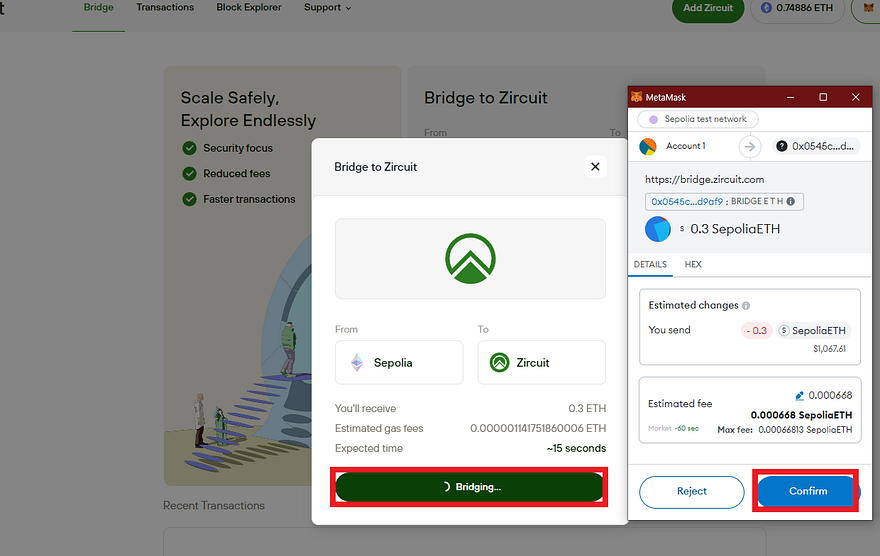Click the Recent Transactions heading
This screenshot has height=556, width=880.
point(214,506)
